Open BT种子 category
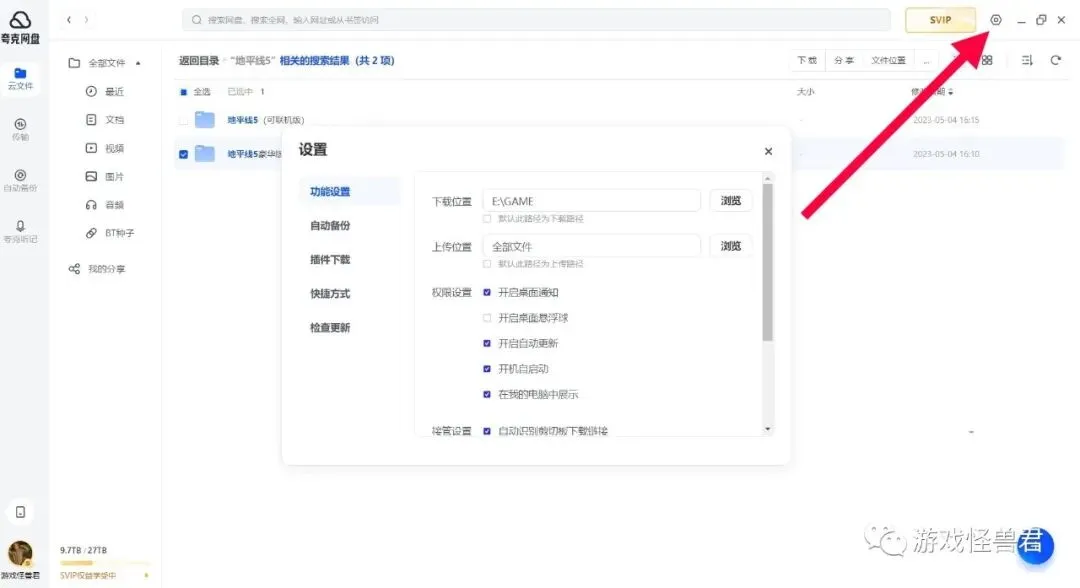This screenshot has width=1080, height=588. (110, 233)
